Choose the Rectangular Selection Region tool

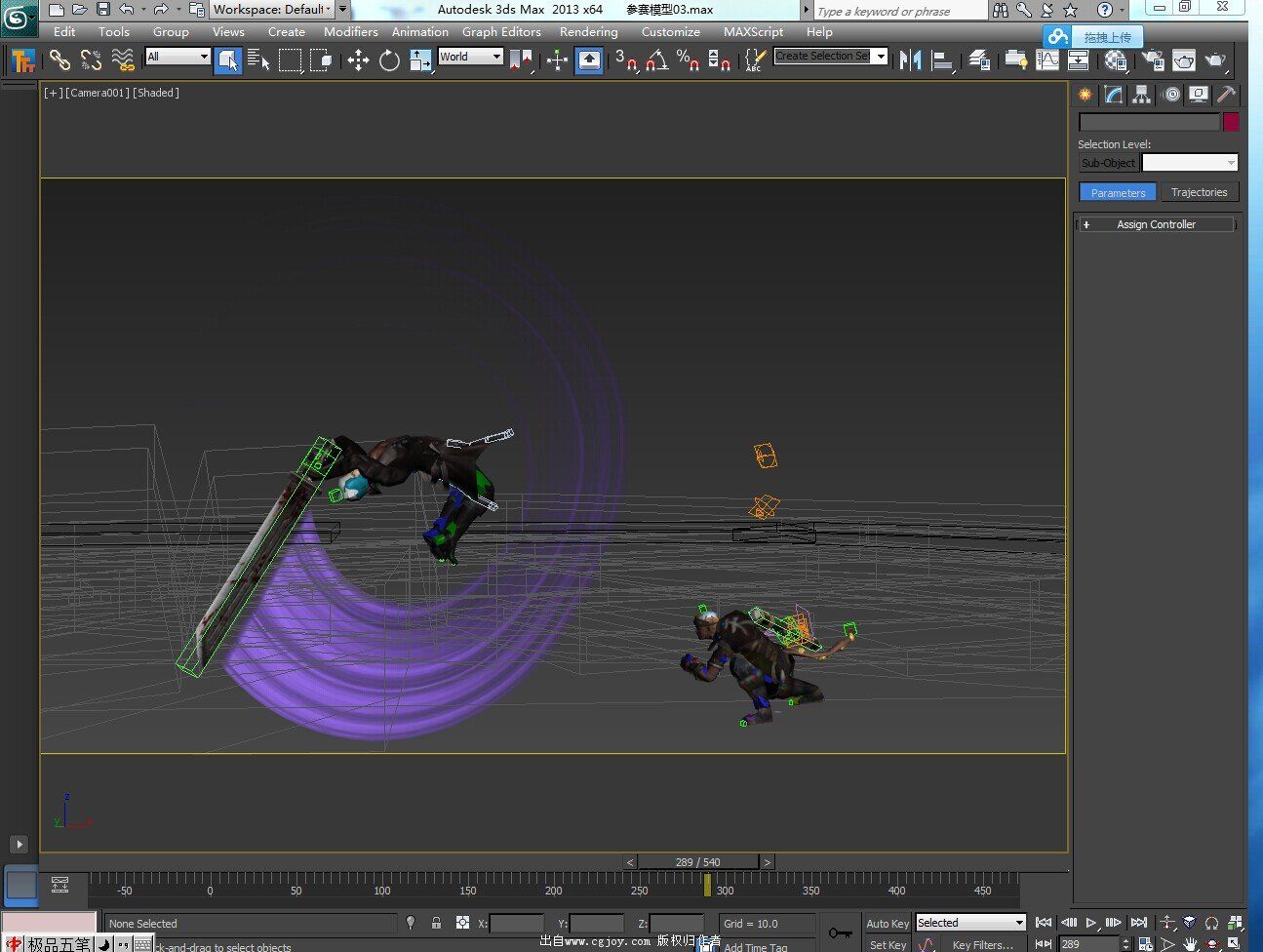291,60
